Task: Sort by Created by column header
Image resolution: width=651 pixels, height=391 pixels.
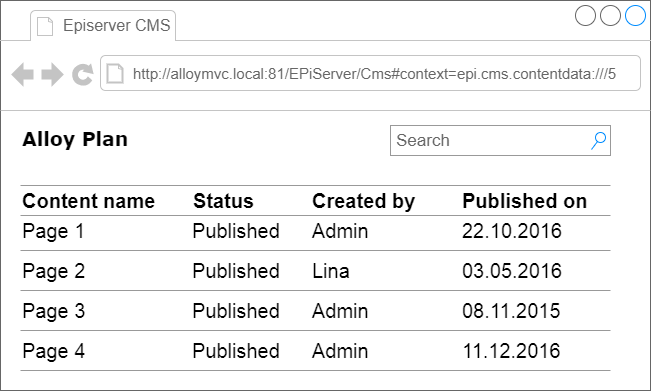Action: pos(363,201)
